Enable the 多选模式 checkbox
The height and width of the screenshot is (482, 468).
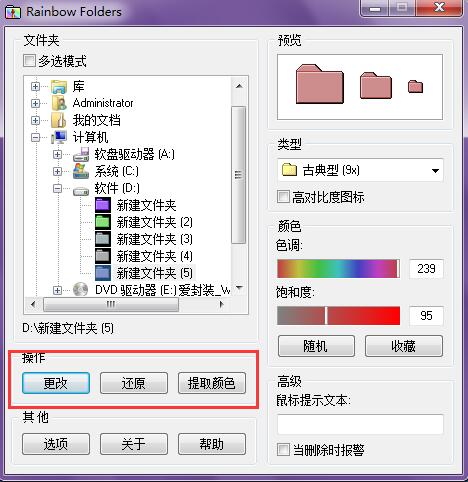29,61
